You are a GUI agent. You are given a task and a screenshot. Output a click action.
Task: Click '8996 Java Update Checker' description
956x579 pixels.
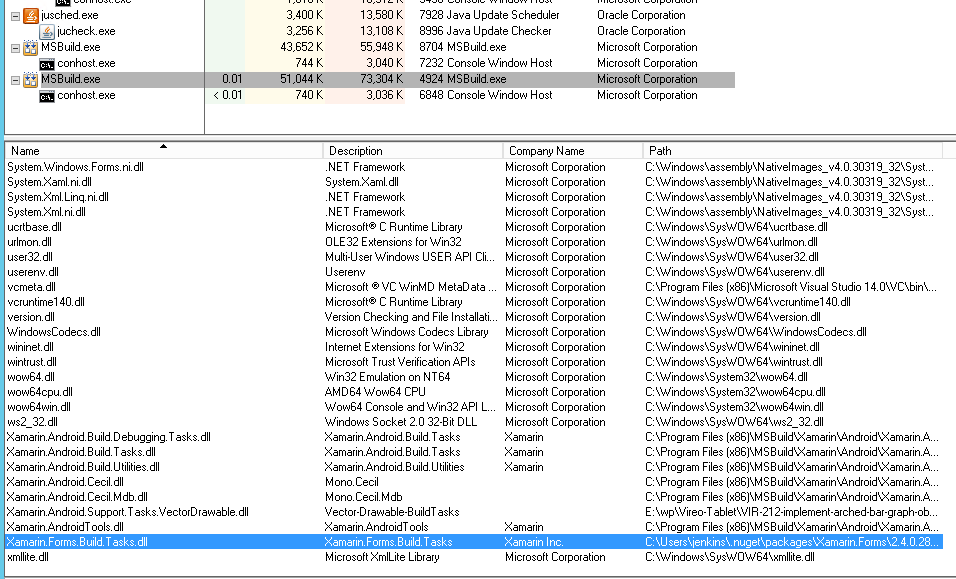pos(485,31)
